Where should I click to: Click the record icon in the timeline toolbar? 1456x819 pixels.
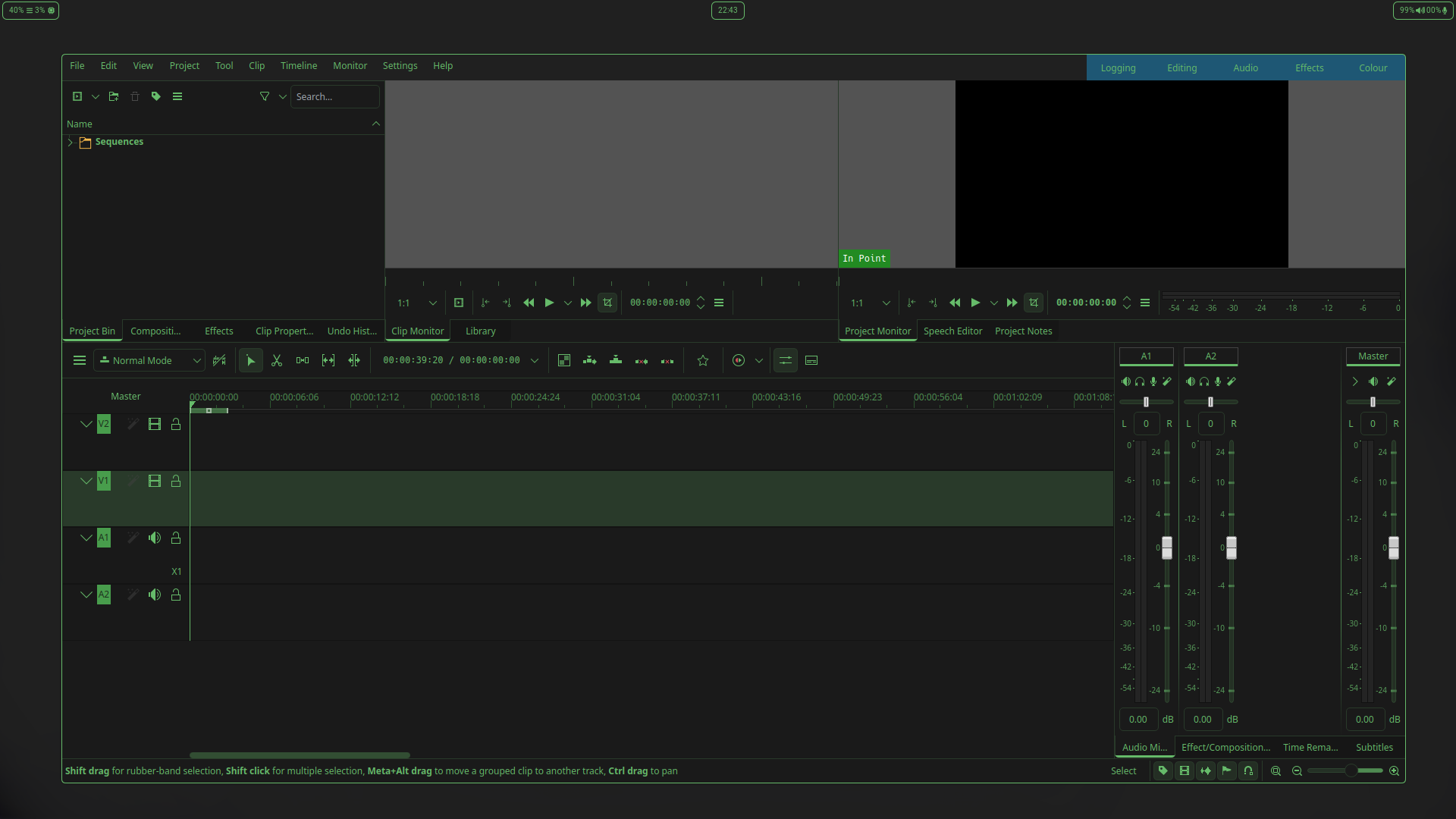(x=739, y=361)
